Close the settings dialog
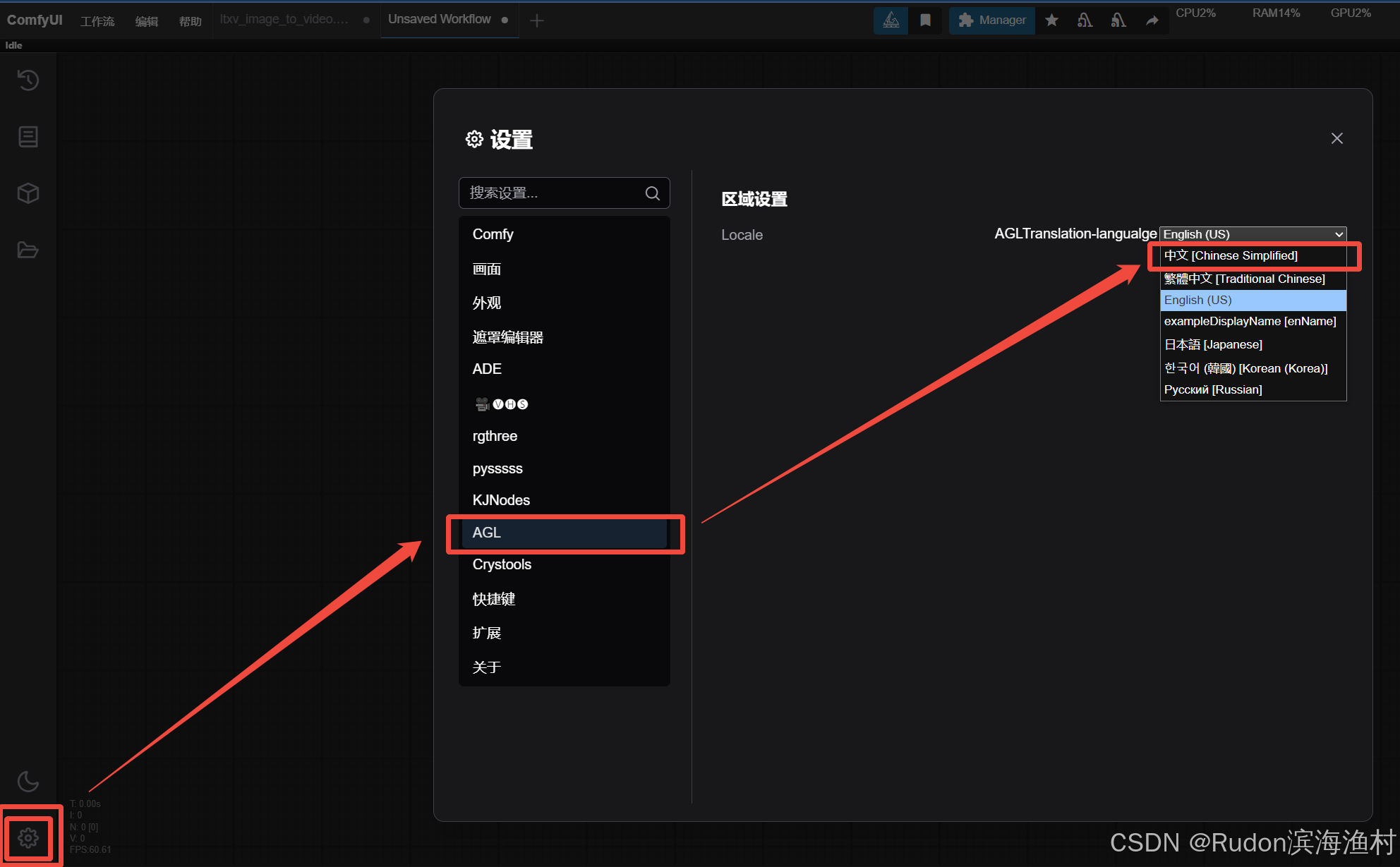The height and width of the screenshot is (867, 1400). 1336,138
